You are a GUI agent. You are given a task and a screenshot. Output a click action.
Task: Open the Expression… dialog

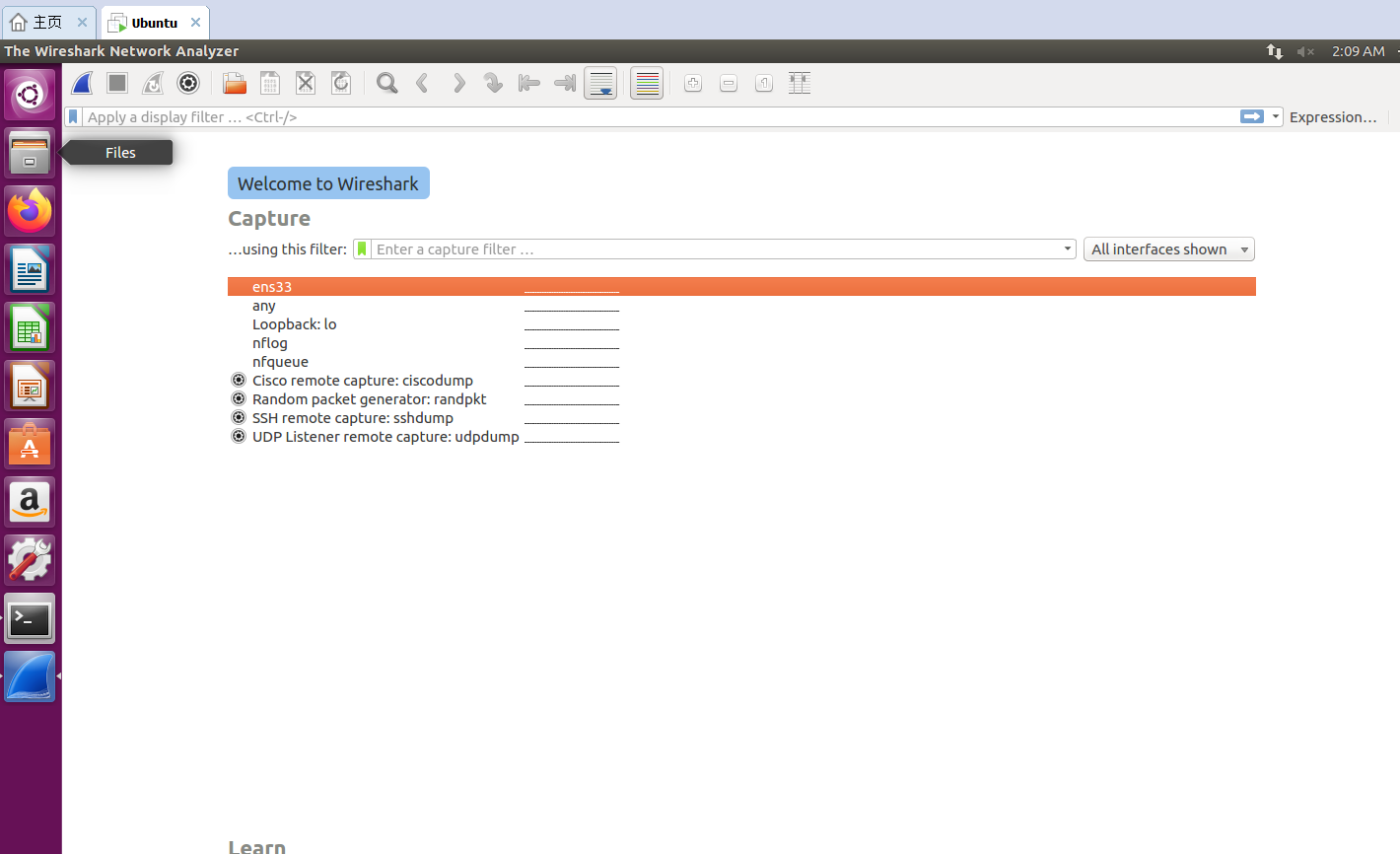[x=1333, y=116]
